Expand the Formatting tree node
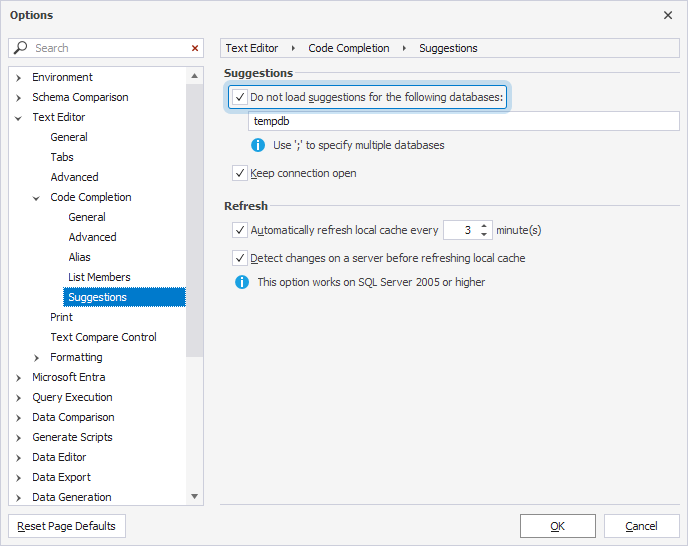The image size is (688, 546). pyautogui.click(x=37, y=357)
